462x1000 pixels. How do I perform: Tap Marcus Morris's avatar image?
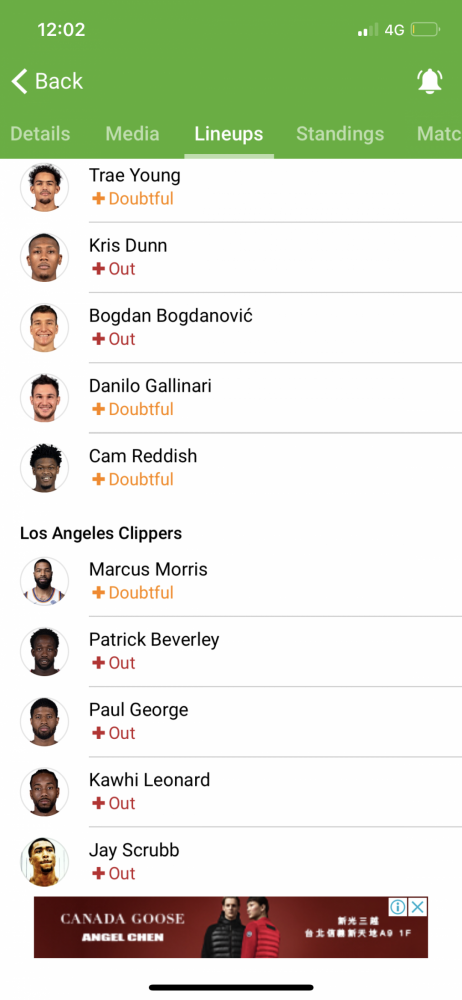point(44,581)
